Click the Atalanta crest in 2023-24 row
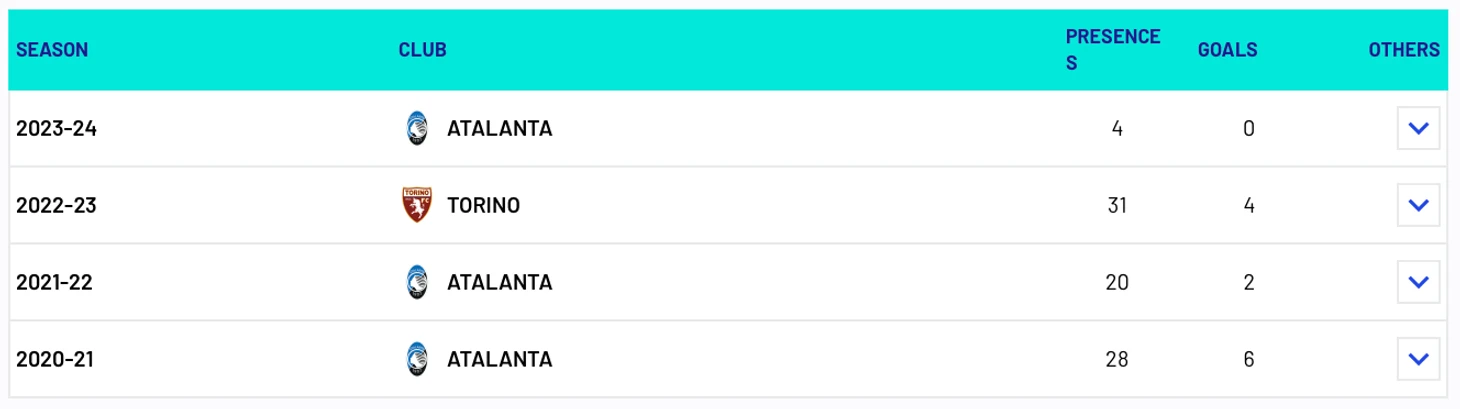Screen dimensions: 1460x409 (x=416, y=129)
